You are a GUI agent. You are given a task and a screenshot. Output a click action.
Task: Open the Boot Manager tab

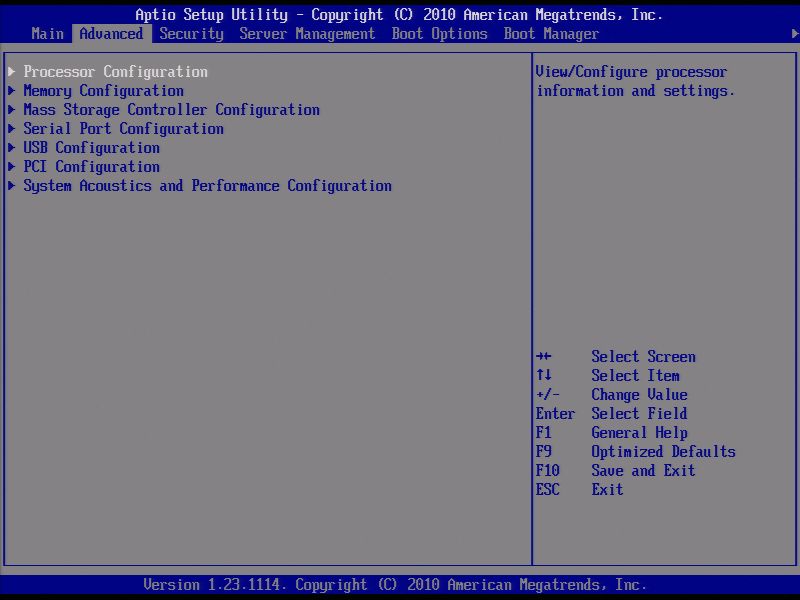coord(551,33)
